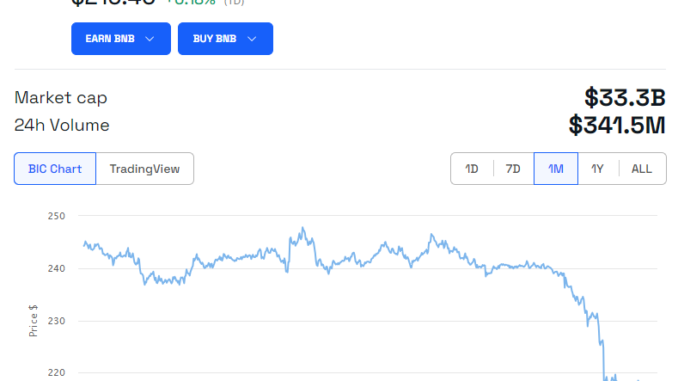The image size is (678, 381).
Task: Select the 1D time range
Action: tap(471, 169)
